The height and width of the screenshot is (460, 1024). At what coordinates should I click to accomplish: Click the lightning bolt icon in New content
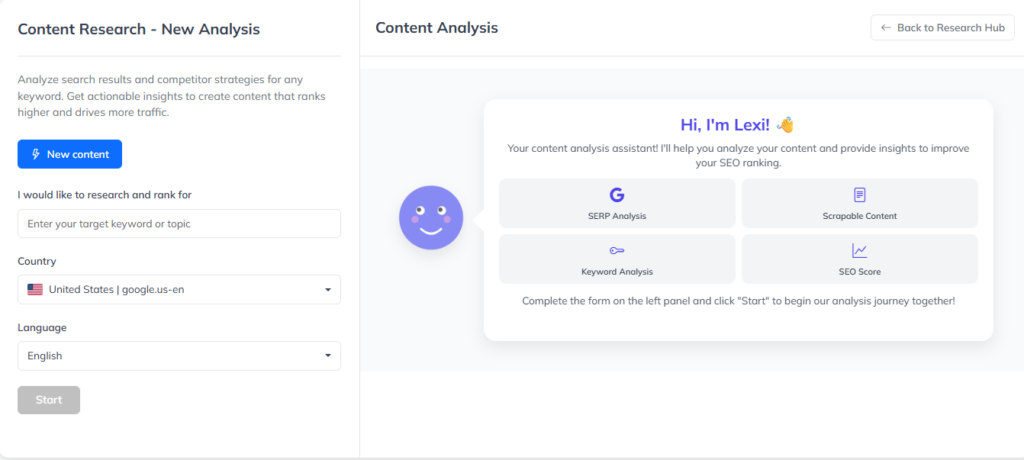36,154
